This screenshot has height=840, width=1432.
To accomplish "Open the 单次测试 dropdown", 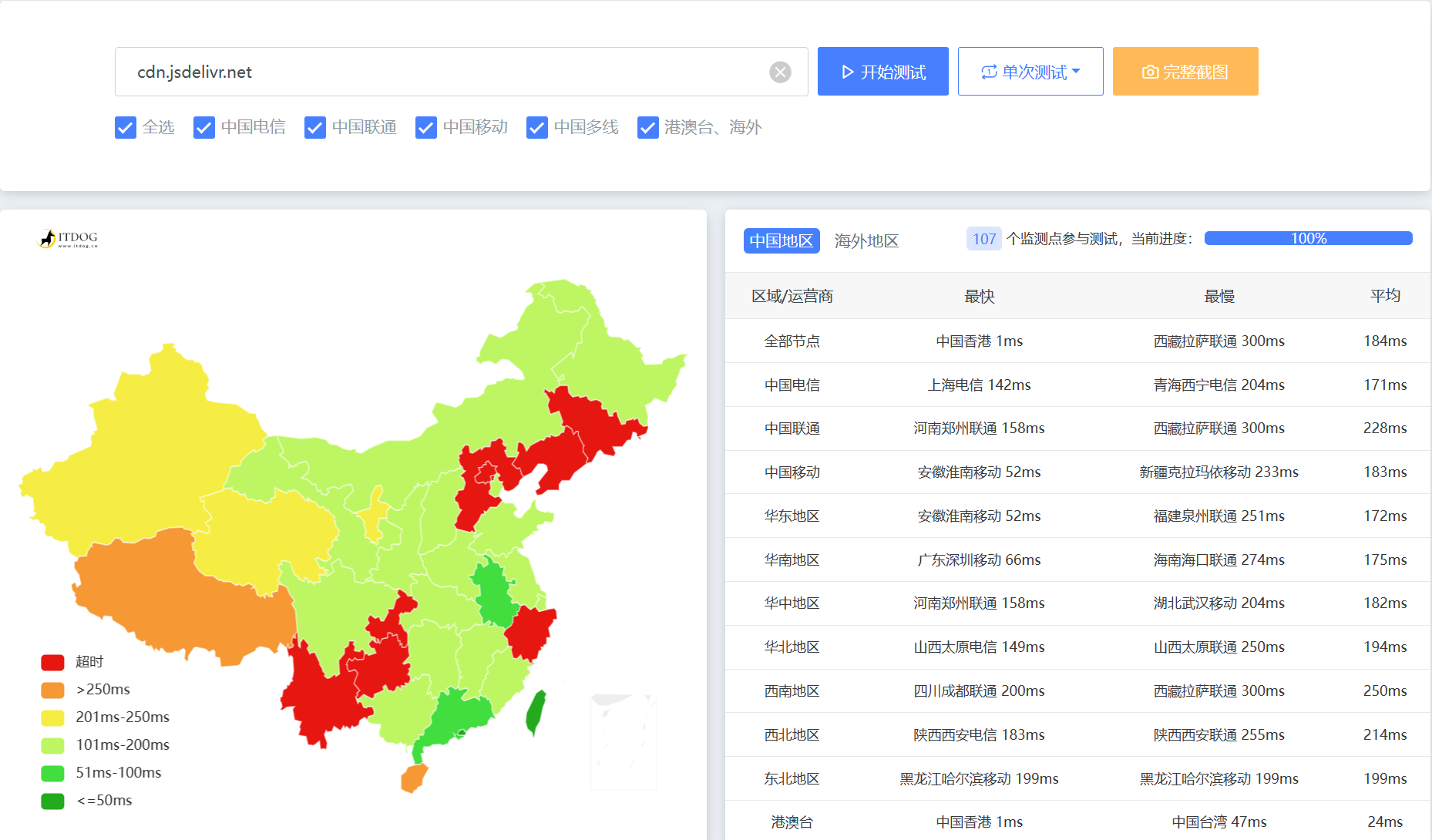I will click(1030, 72).
